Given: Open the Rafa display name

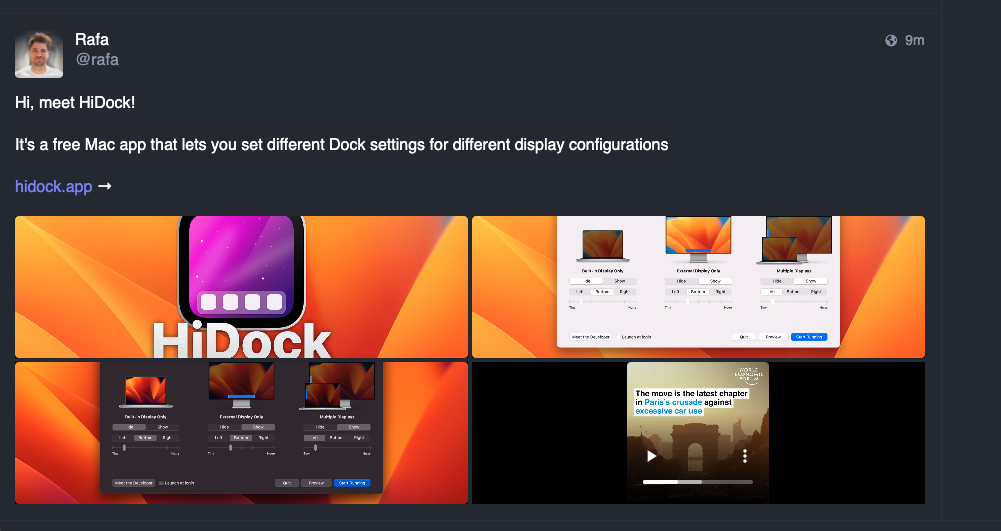Looking at the screenshot, I should tap(92, 40).
